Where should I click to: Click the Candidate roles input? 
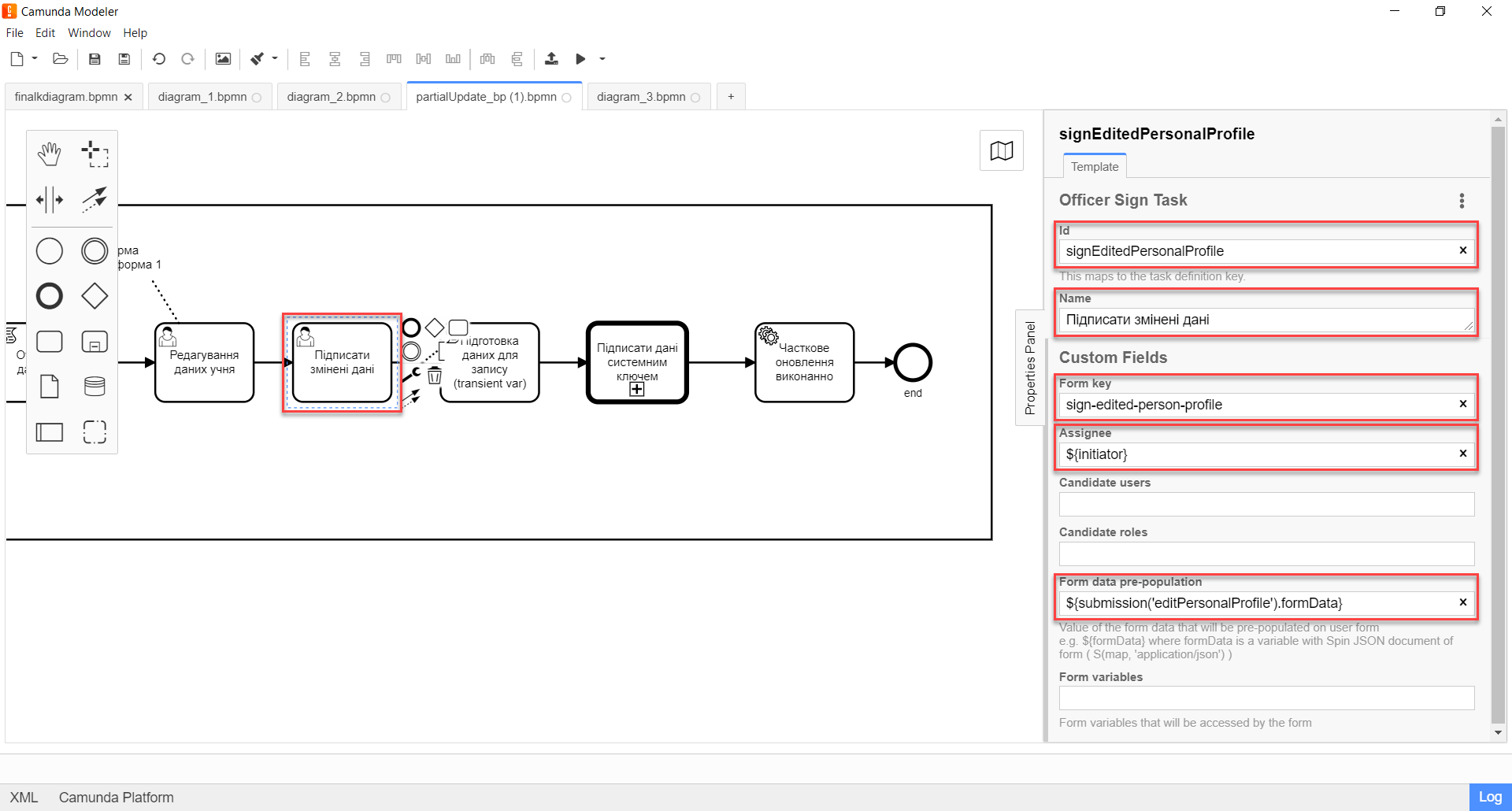click(1266, 554)
